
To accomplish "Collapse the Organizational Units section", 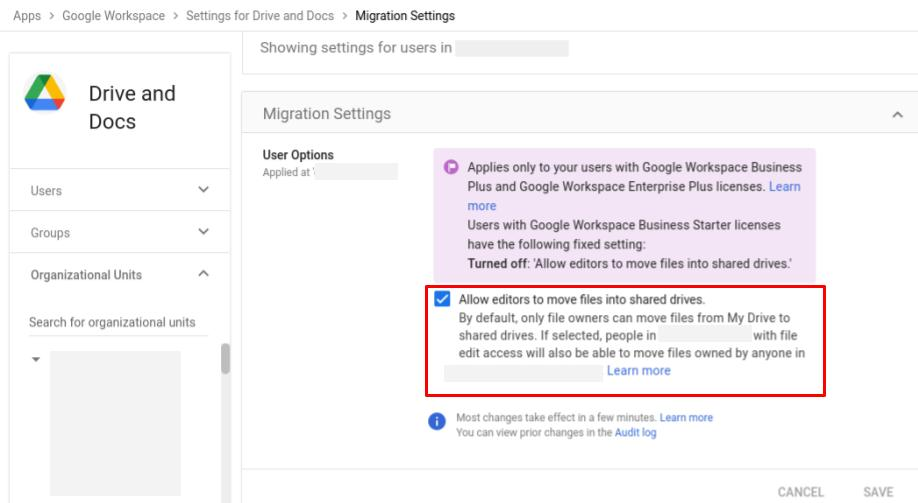I will [203, 273].
